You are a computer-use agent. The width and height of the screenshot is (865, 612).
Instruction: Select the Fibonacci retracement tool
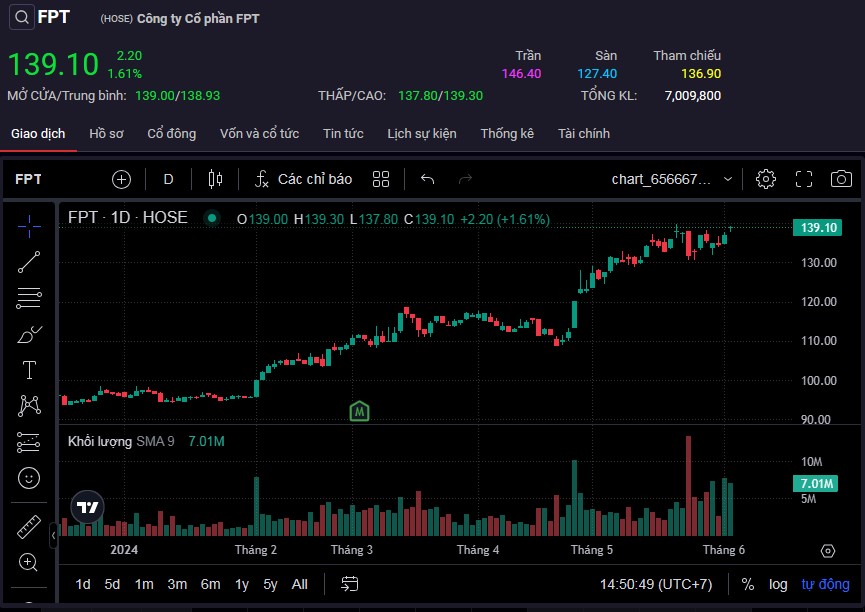29,298
